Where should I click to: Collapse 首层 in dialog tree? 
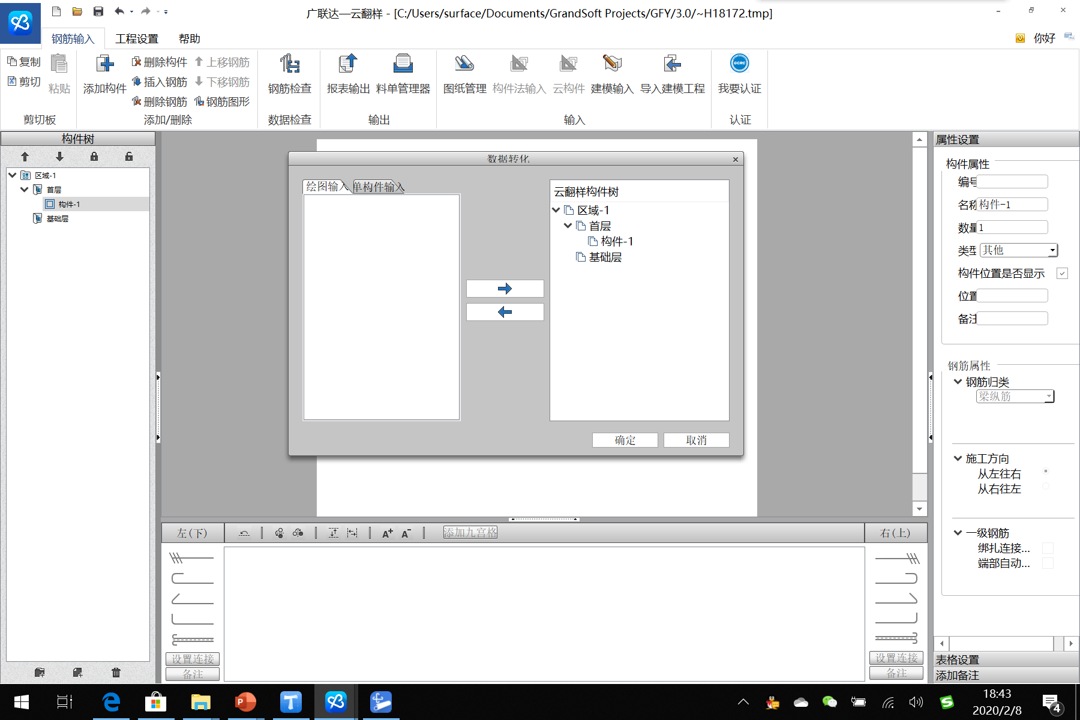[568, 225]
